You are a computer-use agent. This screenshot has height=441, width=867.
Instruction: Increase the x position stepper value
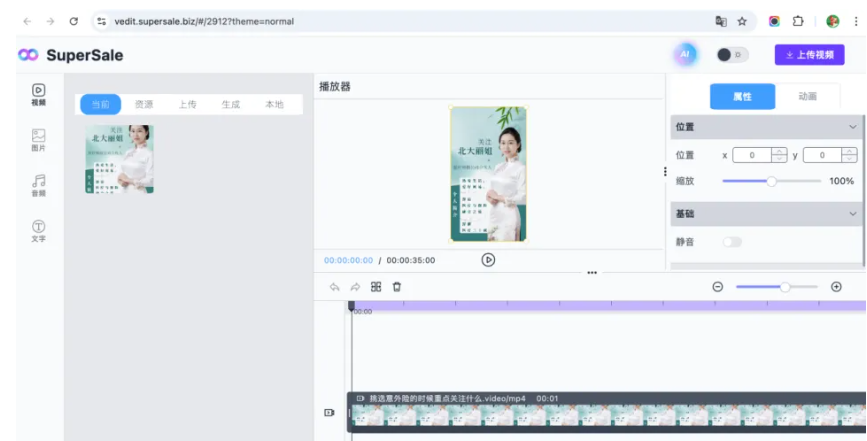click(779, 151)
